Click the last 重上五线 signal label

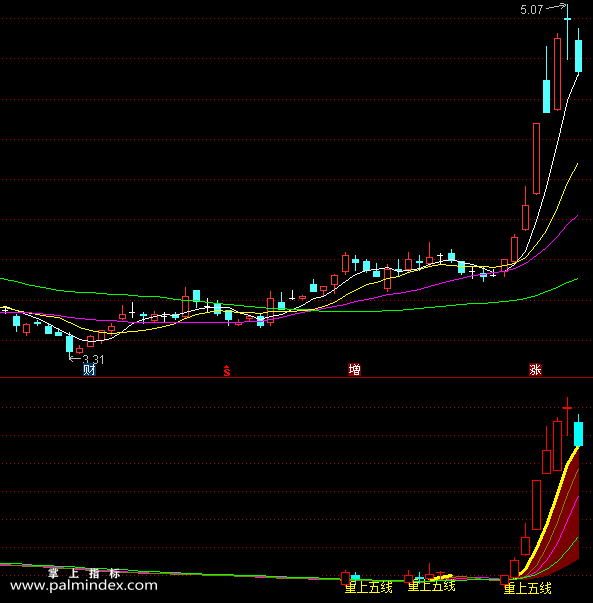pyautogui.click(x=527, y=588)
